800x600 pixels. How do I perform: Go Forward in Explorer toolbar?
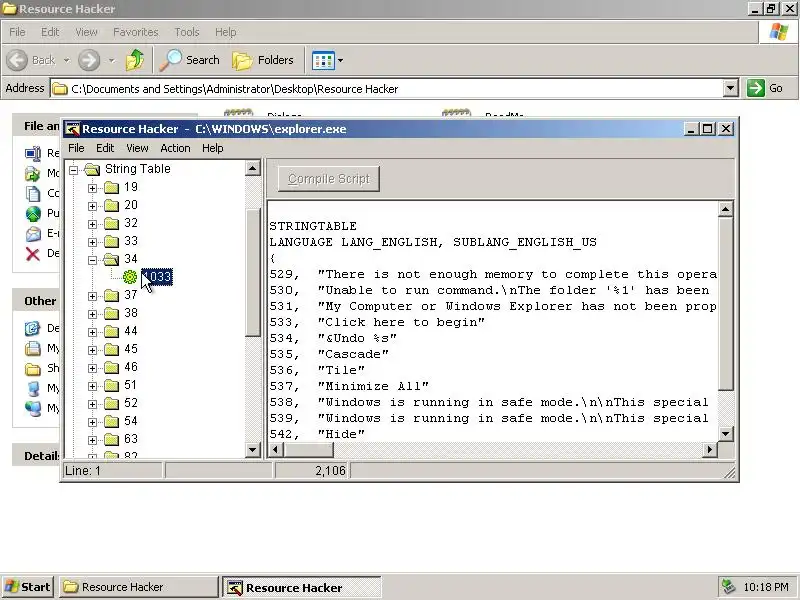coord(89,60)
